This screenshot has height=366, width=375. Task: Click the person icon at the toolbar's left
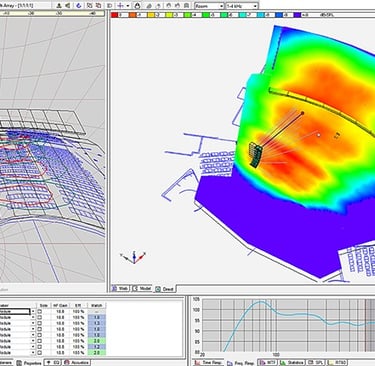point(59,5)
